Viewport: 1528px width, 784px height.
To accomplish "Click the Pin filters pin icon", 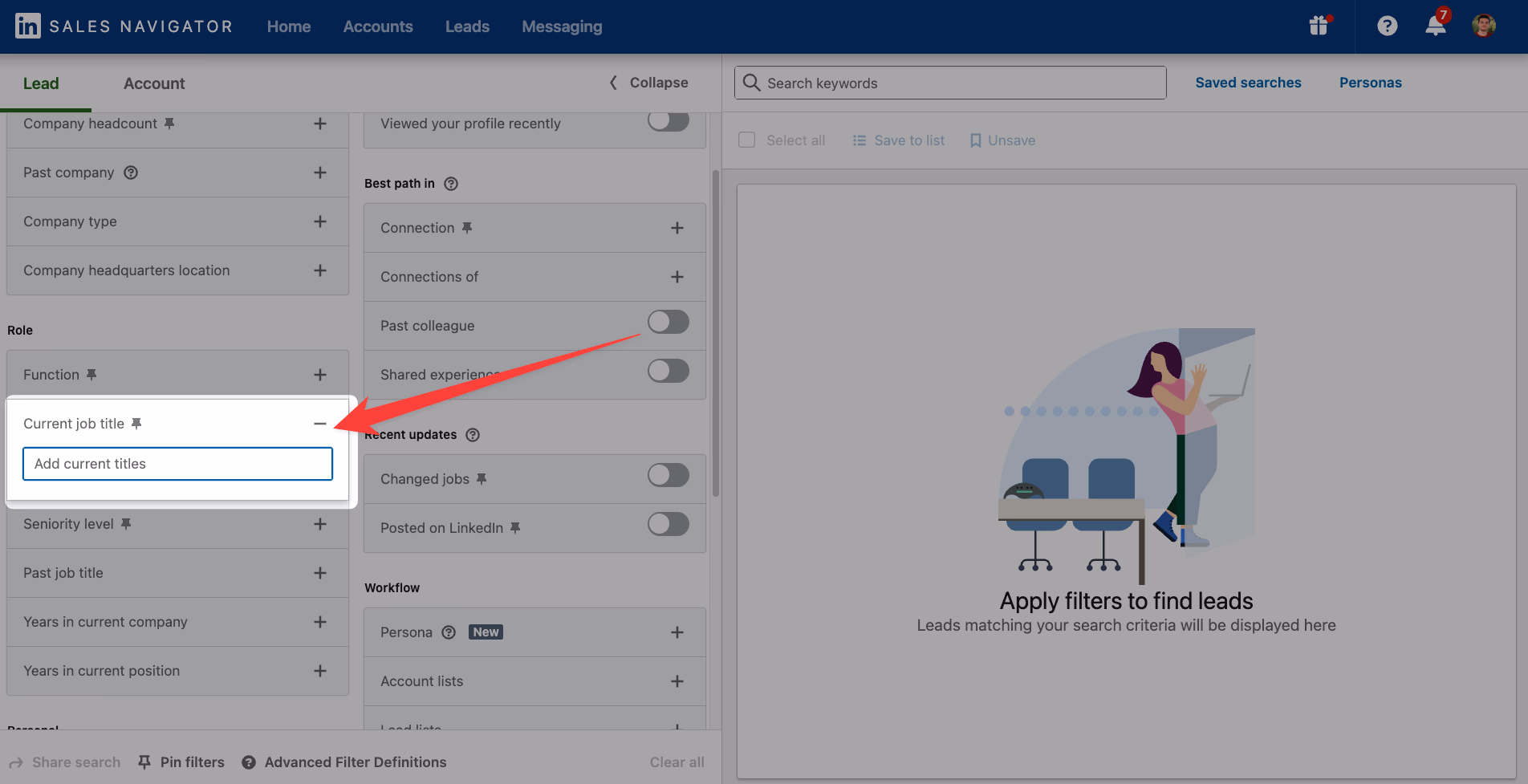I will 144,762.
